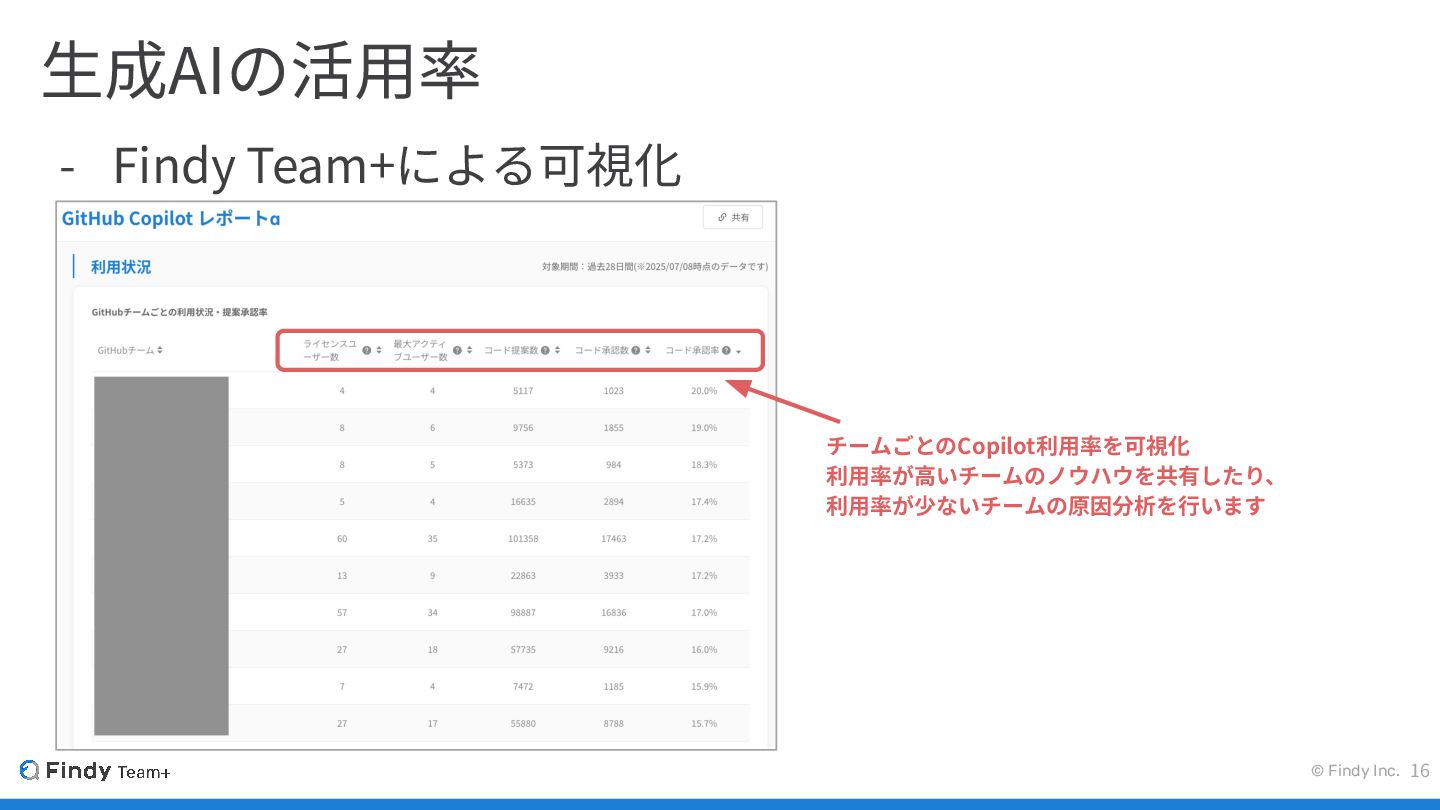Click the 1855 code approvals cell
Screen dimensions: 1440x810
pyautogui.click(x=614, y=428)
